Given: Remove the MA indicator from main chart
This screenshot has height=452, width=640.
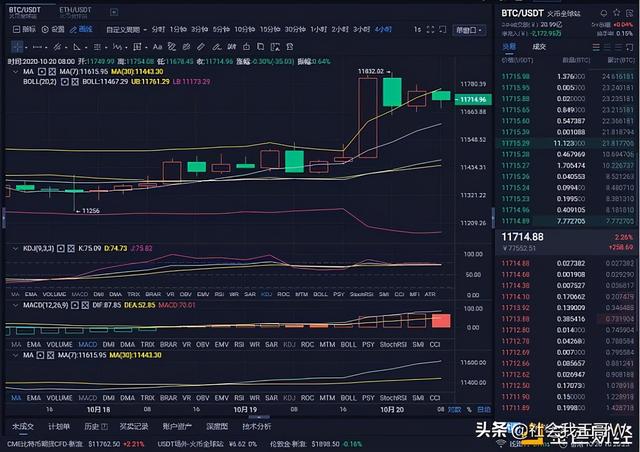Looking at the screenshot, I should pos(52,72).
